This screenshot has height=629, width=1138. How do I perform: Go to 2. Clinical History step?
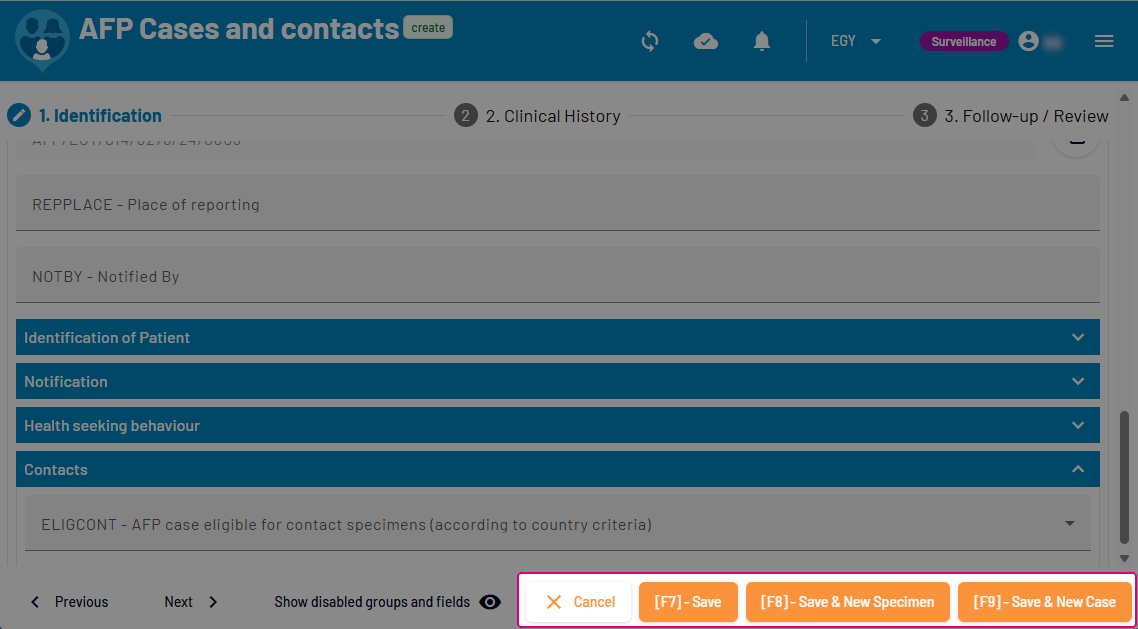click(x=537, y=116)
